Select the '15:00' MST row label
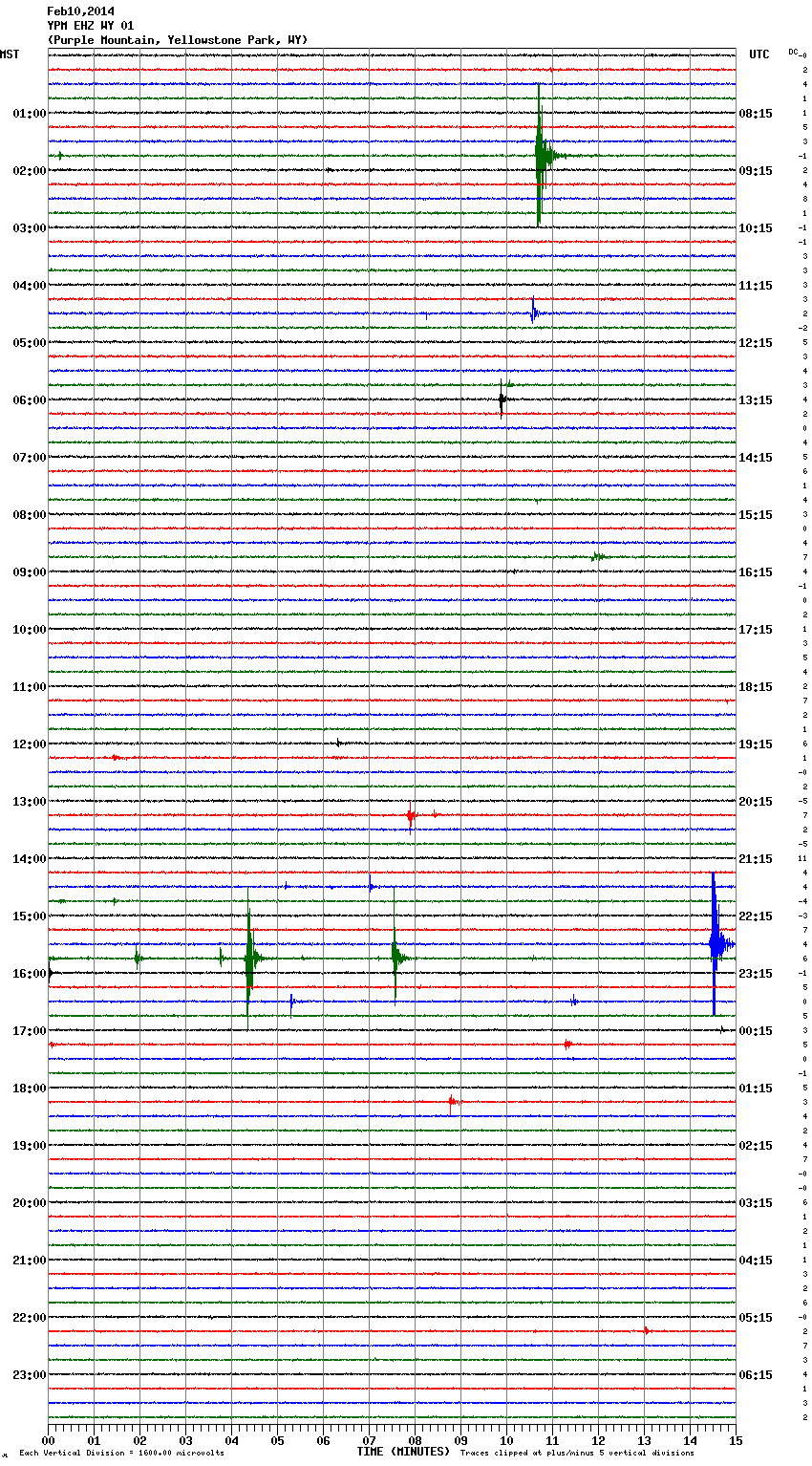The width and height of the screenshot is (812, 1466). [x=30, y=916]
